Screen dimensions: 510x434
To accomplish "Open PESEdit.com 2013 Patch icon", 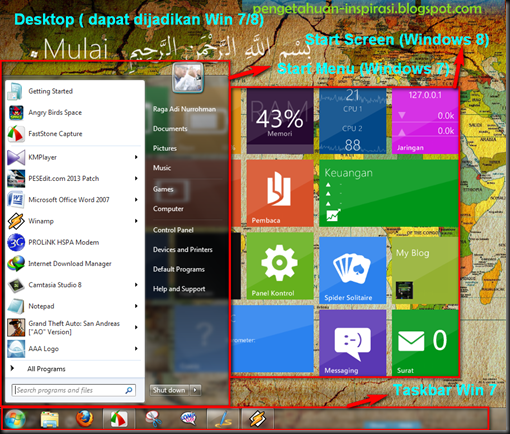I will [x=16, y=178].
